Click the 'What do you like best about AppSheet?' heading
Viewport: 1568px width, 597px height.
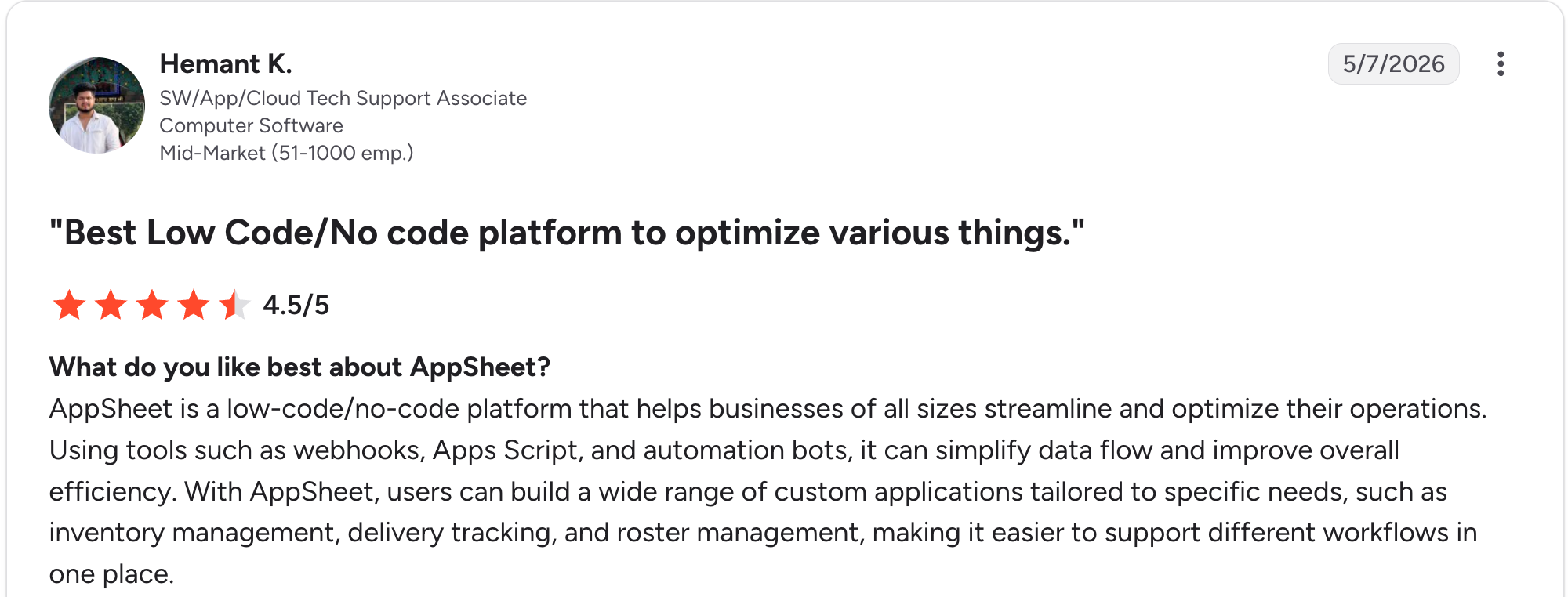click(x=299, y=367)
